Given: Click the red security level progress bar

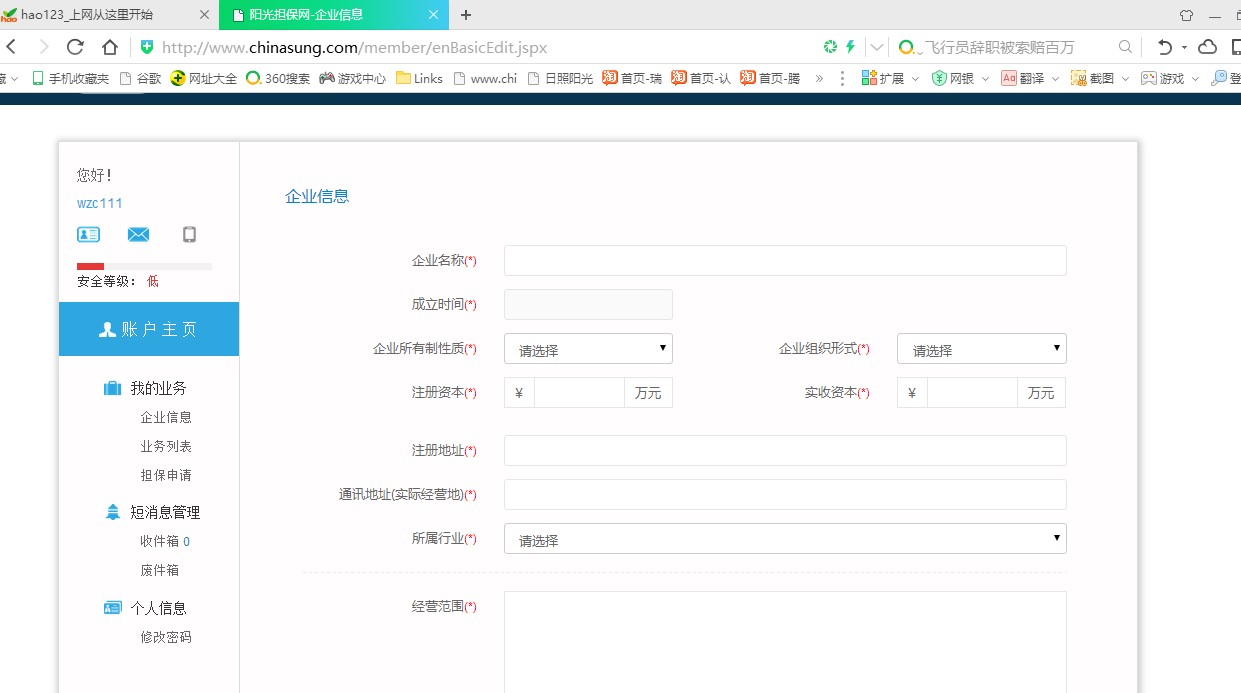Looking at the screenshot, I should click(x=91, y=266).
